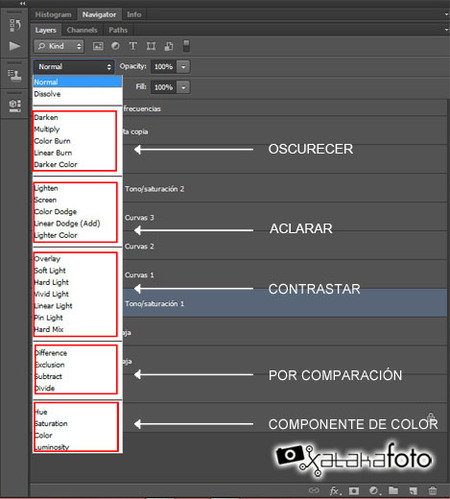Open the Fill slider dropdown arrow
Image resolution: width=450 pixels, height=499 pixels.
pyautogui.click(x=183, y=87)
